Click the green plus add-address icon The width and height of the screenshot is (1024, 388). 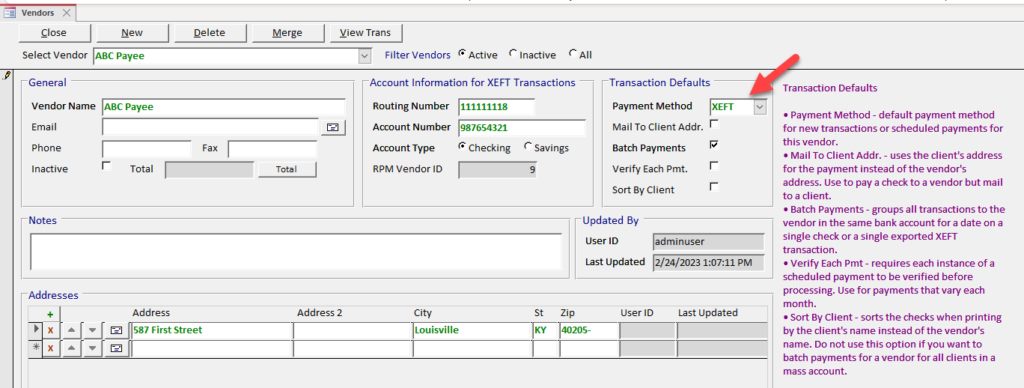coord(50,314)
